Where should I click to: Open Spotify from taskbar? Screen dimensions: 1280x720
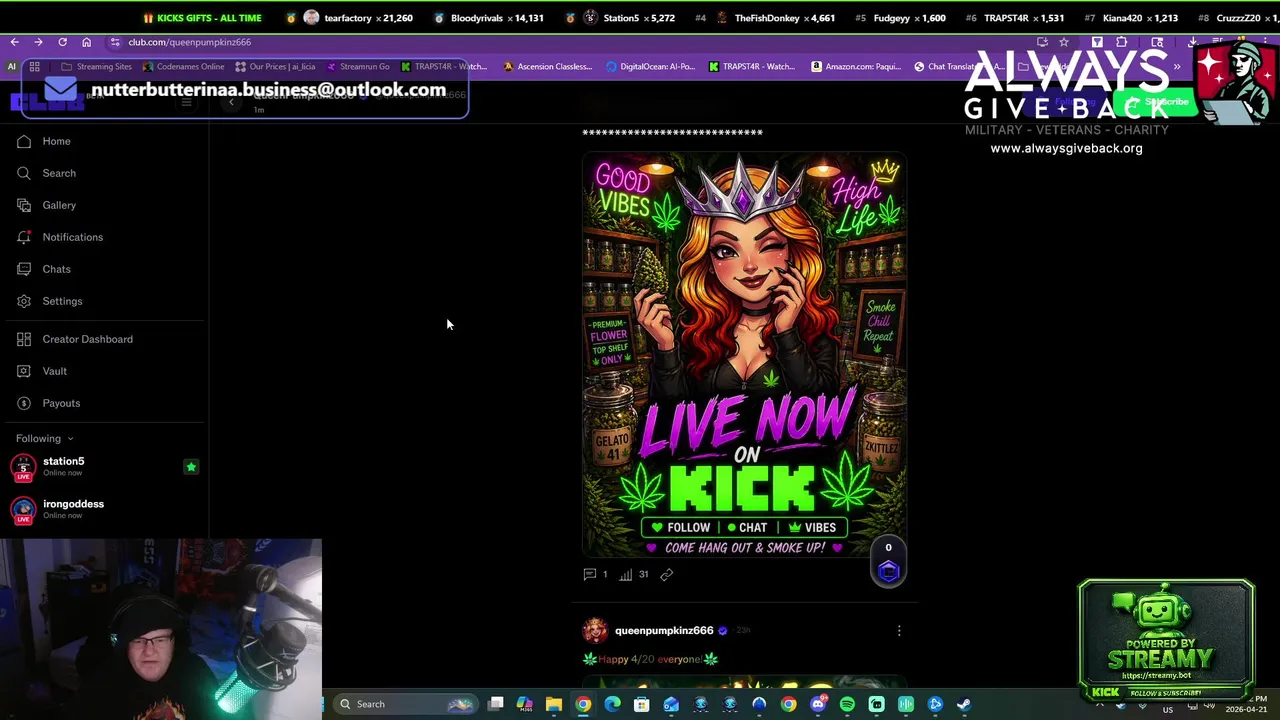point(847,704)
